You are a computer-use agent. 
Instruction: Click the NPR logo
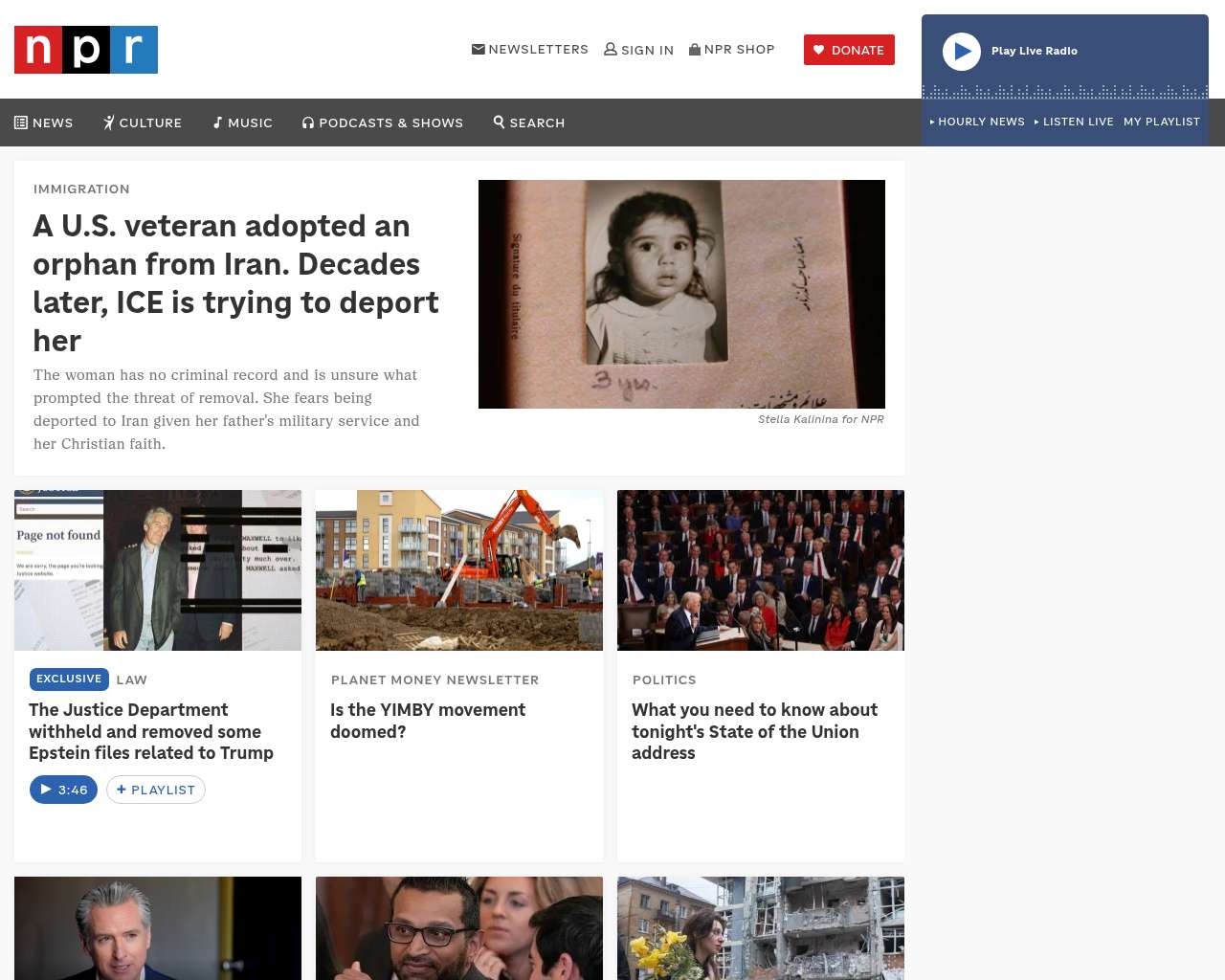pyautogui.click(x=86, y=50)
